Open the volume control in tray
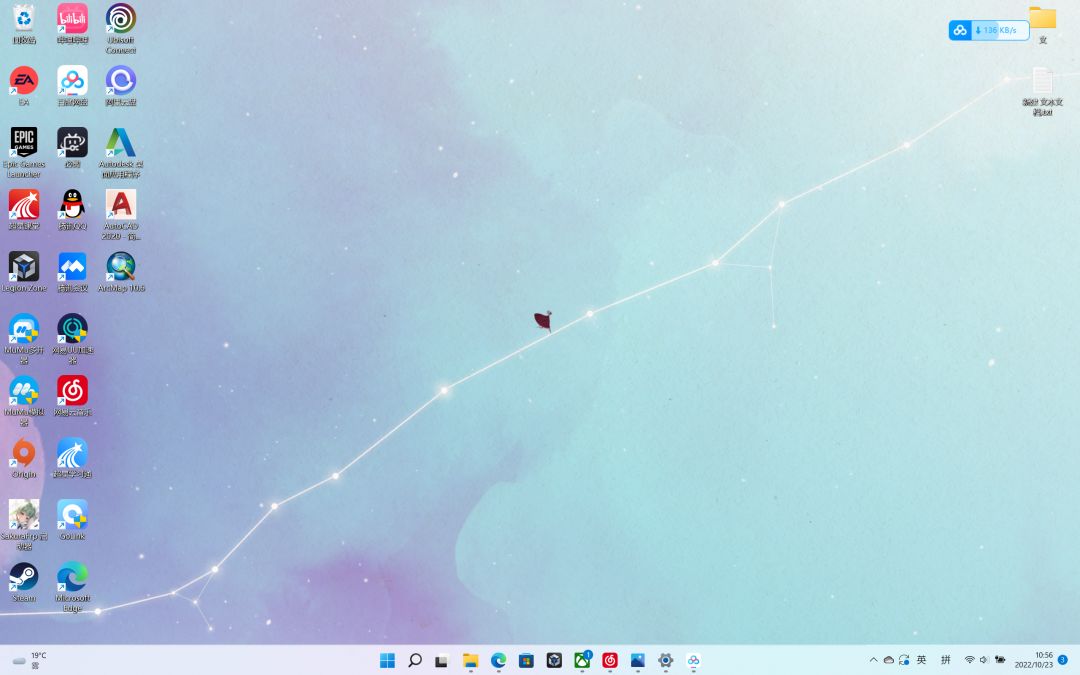 984,660
